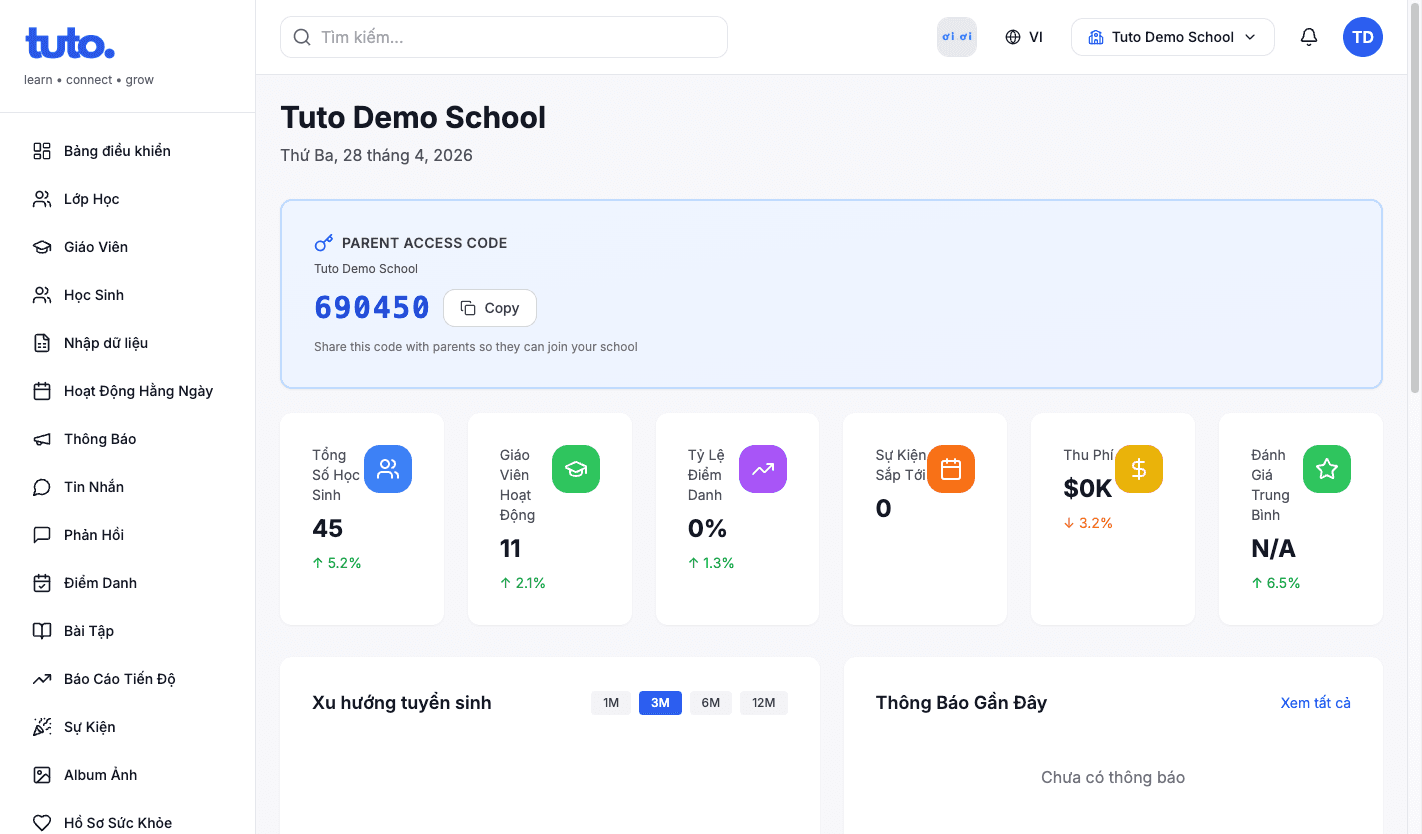The height and width of the screenshot is (834, 1422).
Task: Click Xem tất cả link
Action: click(x=1315, y=703)
